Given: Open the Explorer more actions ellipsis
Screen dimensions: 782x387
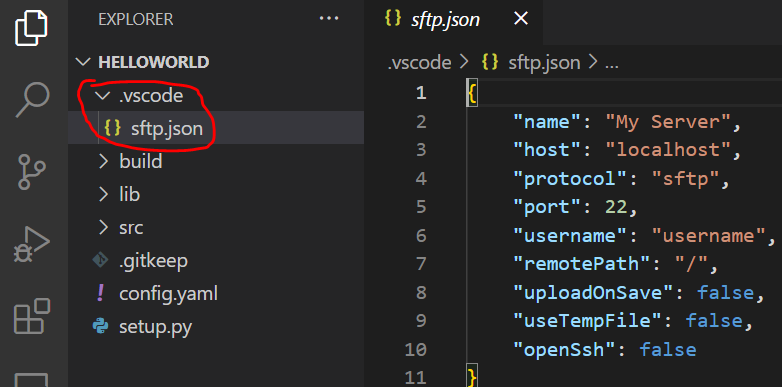Looking at the screenshot, I should coord(329,19).
